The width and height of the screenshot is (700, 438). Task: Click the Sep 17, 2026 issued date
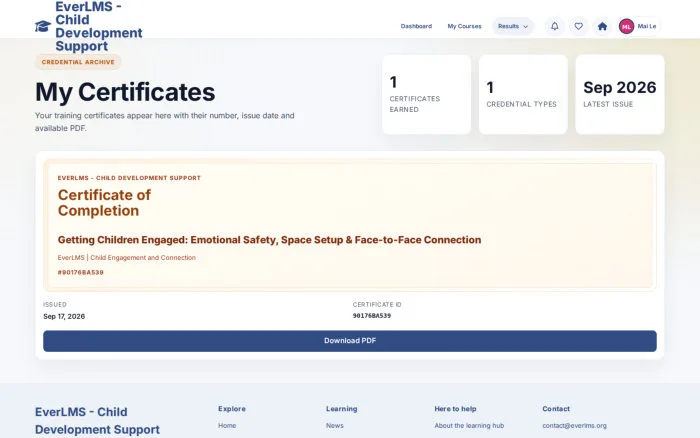(64, 316)
